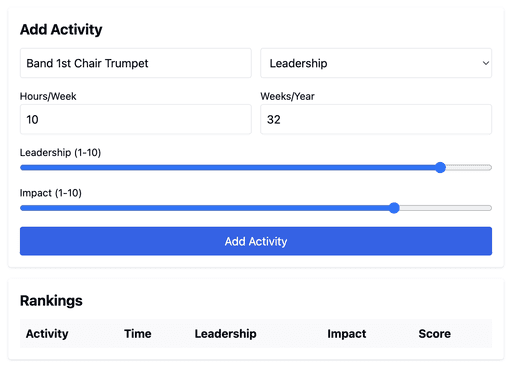Screen dimensions: 512x369
Task: Open the Leadership category dropdown
Action: point(376,63)
